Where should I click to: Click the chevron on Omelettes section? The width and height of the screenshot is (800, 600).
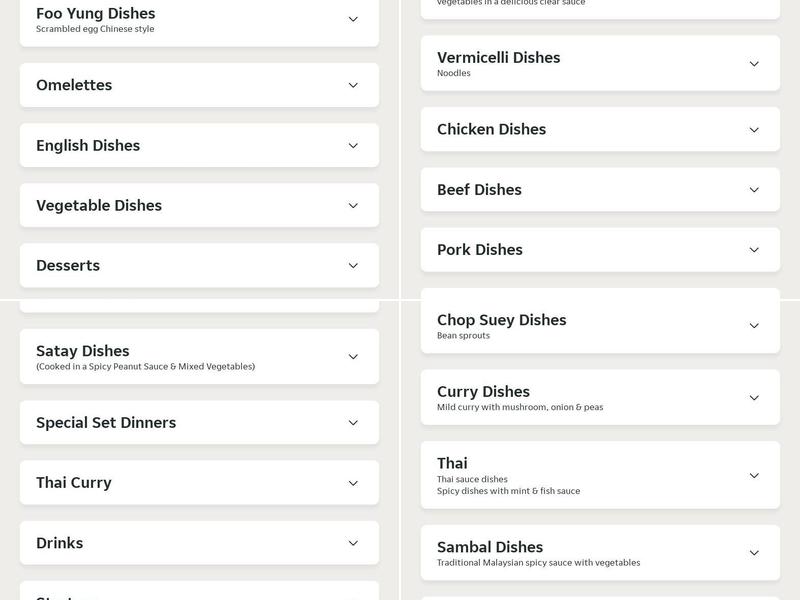352,84
